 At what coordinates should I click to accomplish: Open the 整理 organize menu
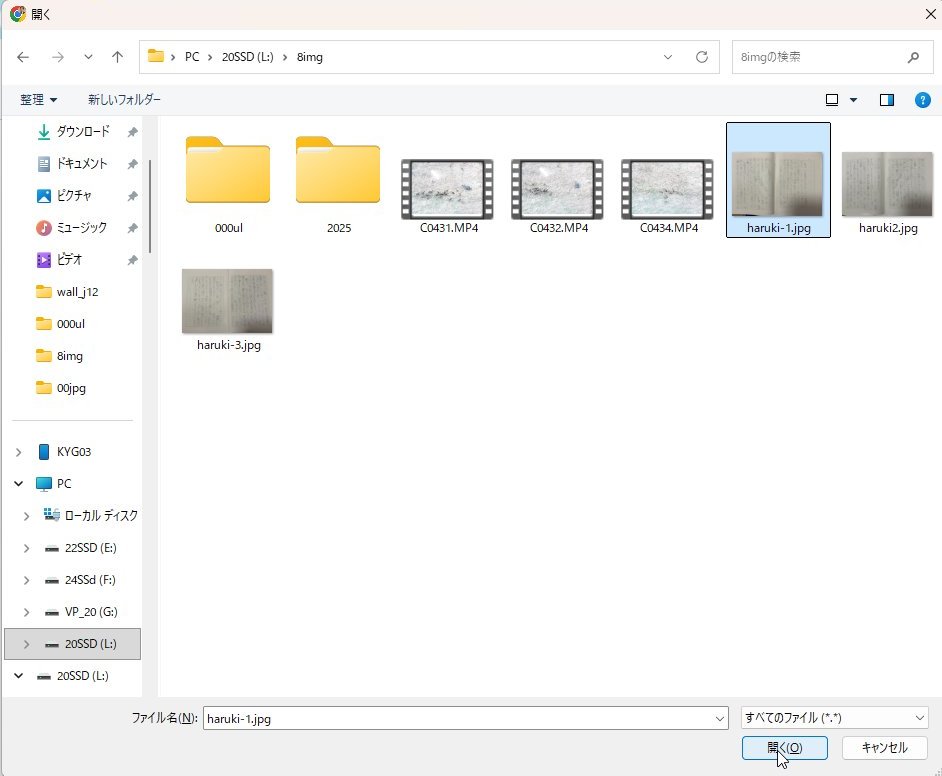(x=39, y=100)
